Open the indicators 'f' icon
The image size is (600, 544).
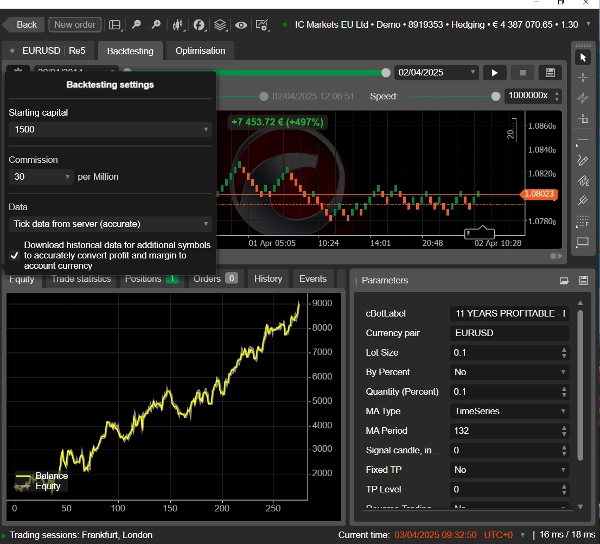pos(199,25)
